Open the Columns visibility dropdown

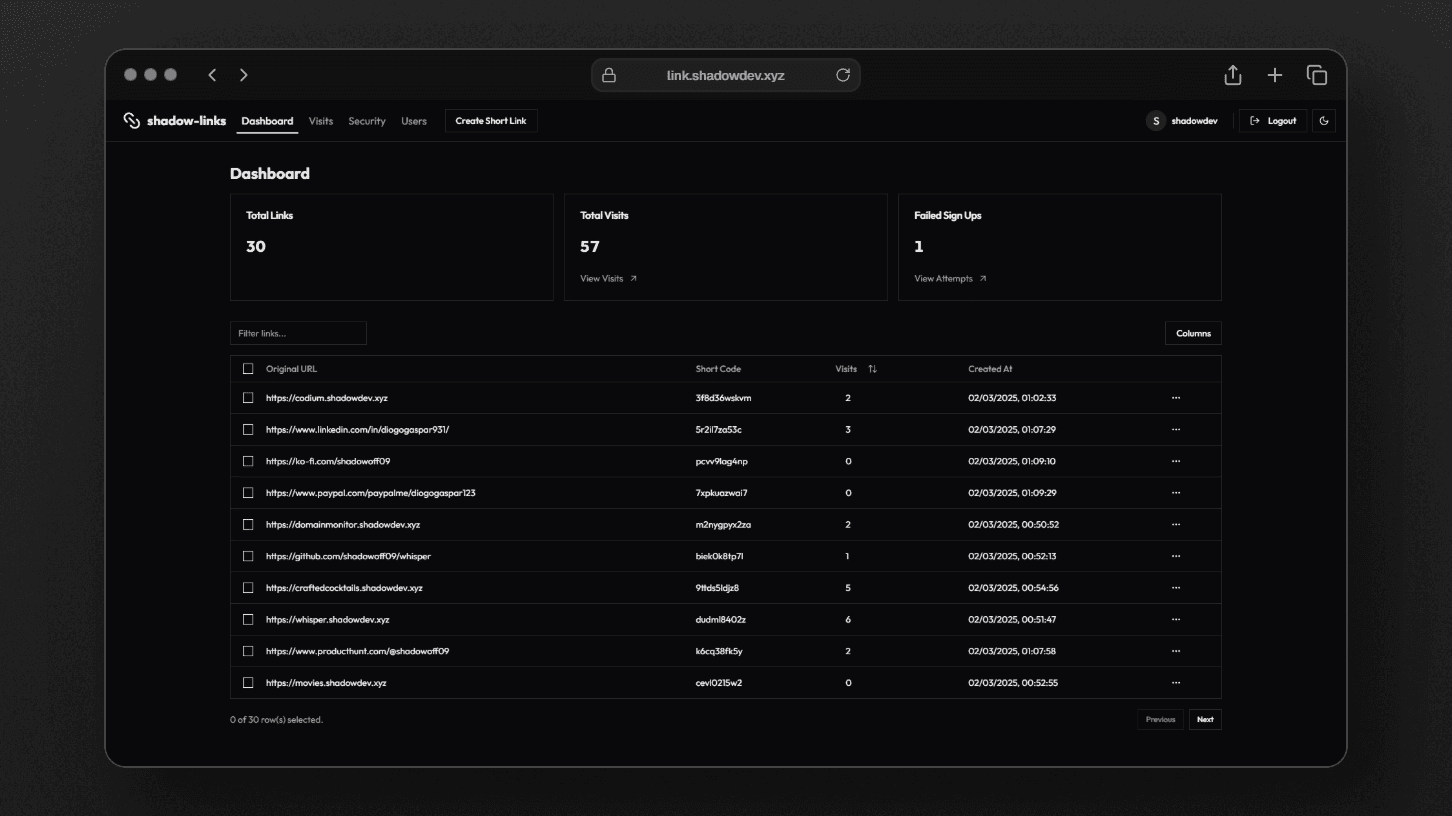1193,333
